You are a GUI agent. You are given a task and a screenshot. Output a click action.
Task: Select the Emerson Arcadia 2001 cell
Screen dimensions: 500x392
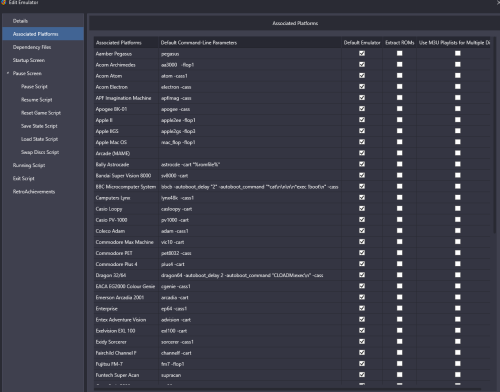pyautogui.click(x=126, y=297)
